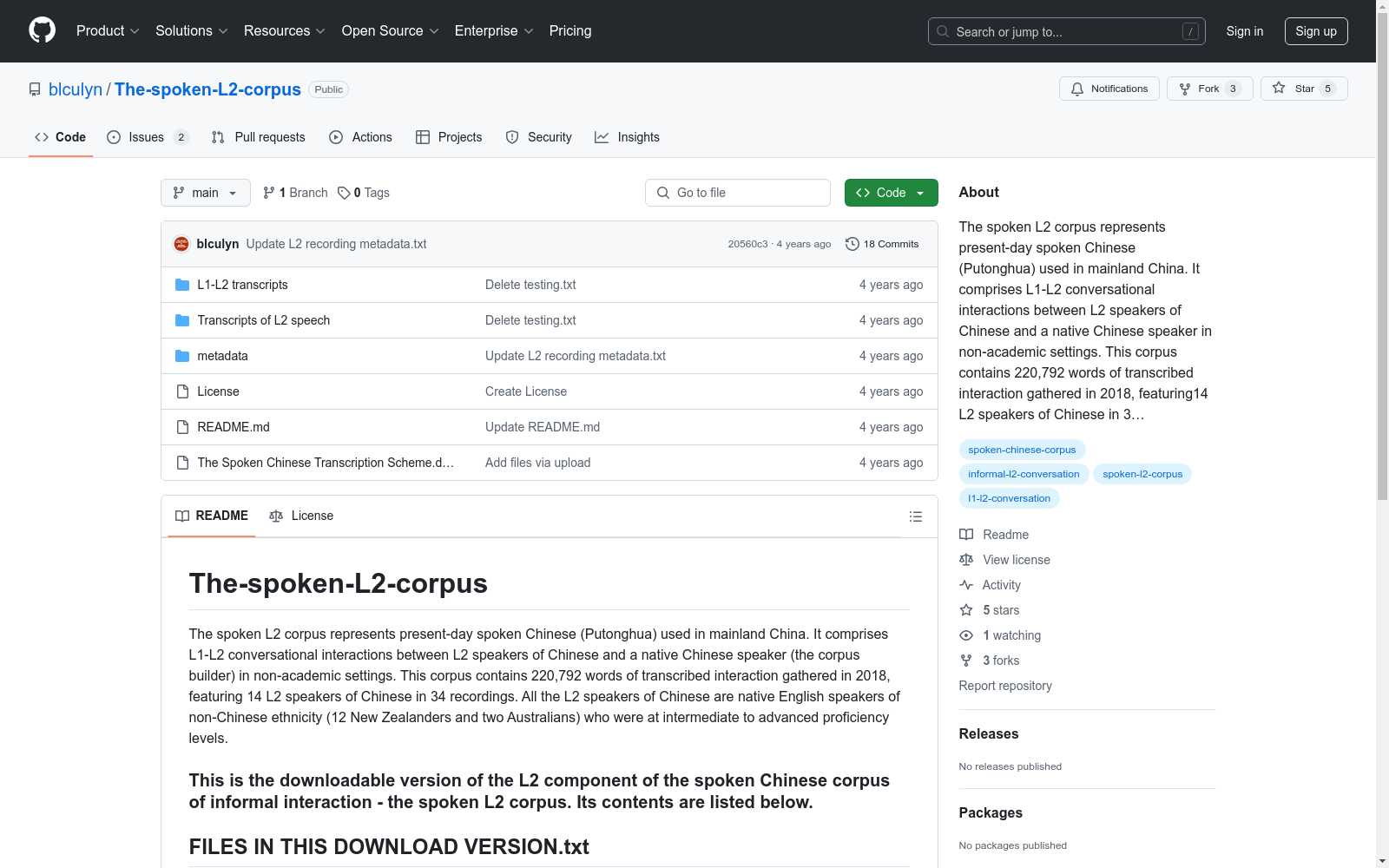
Task: Click the repository icon beside blculyn
Action: click(35, 89)
